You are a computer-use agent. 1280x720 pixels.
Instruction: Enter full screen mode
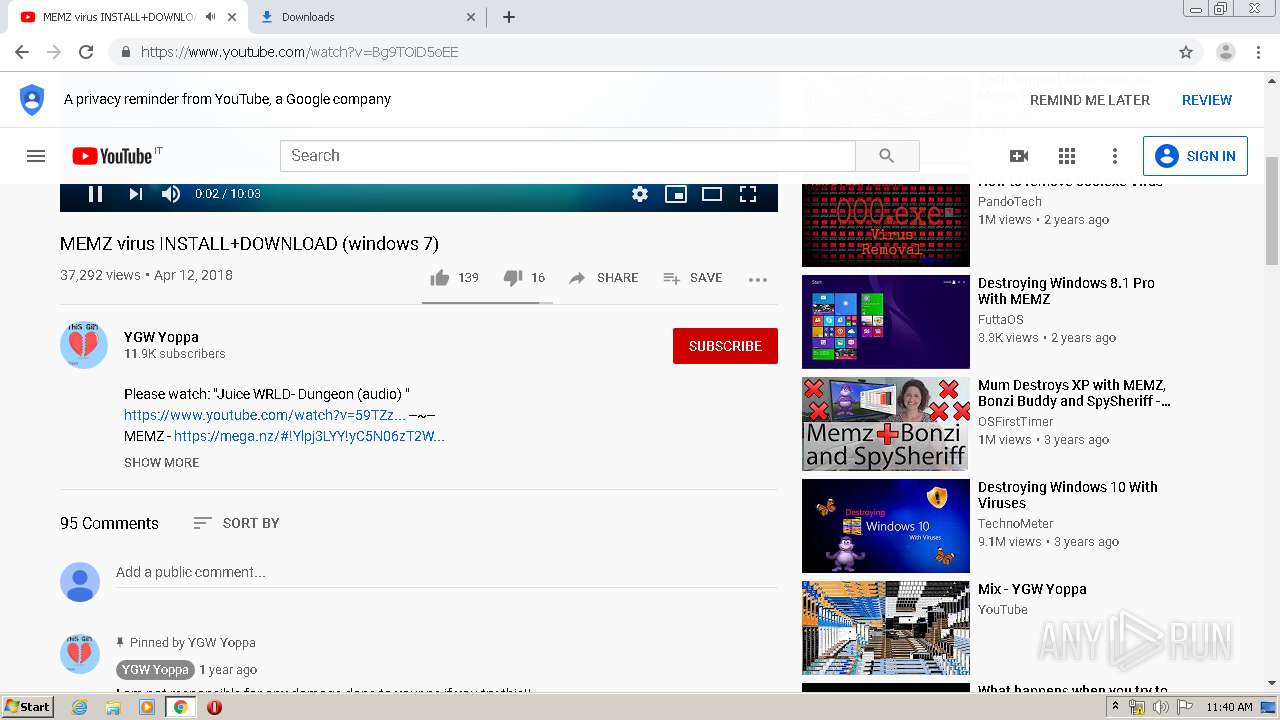748,194
